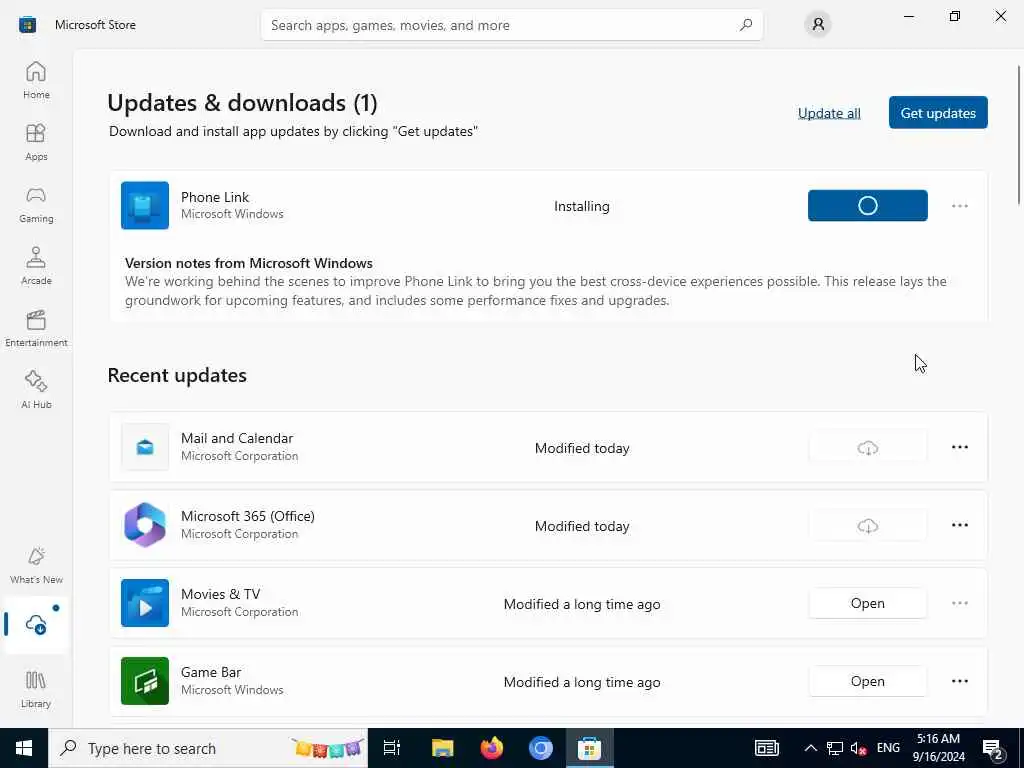
Task: Open more options for Phone Link
Action: (x=959, y=206)
